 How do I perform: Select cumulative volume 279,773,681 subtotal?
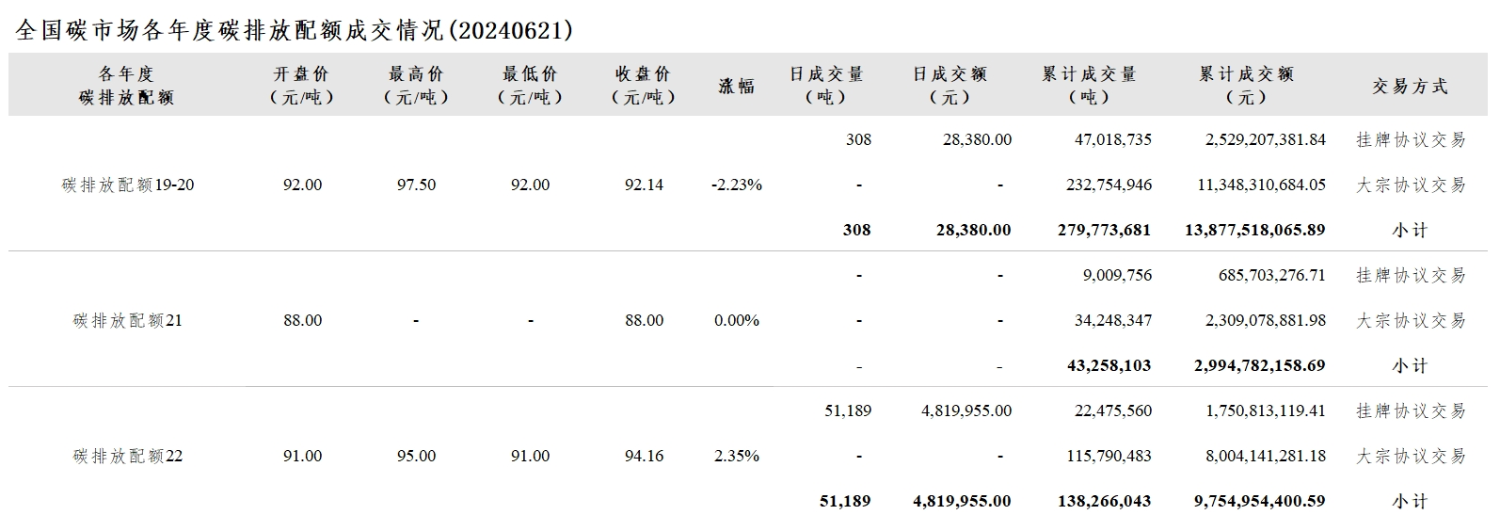1104,230
